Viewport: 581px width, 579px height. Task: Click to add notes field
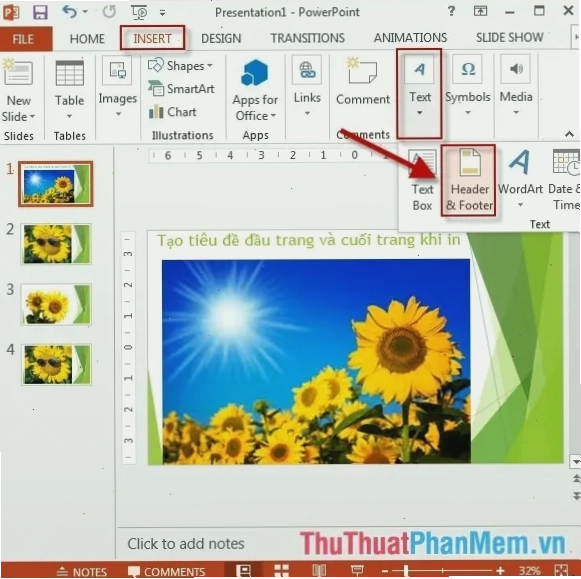(186, 544)
